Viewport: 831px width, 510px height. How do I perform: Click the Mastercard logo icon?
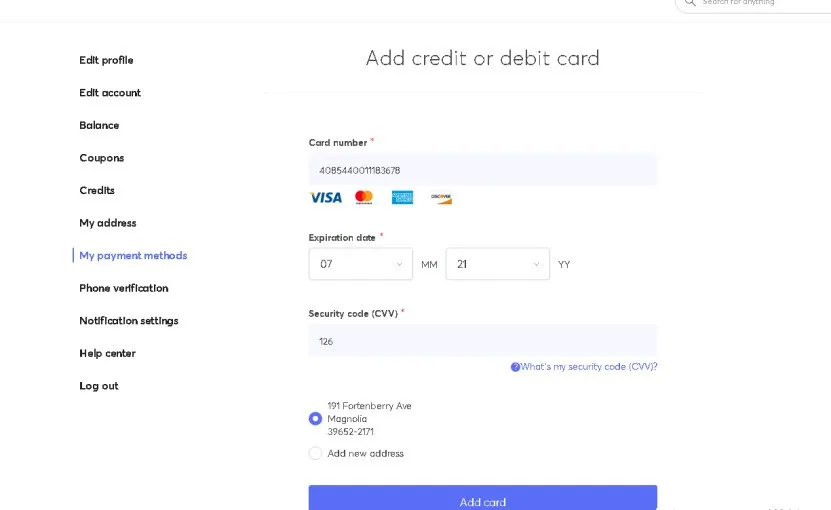coord(364,197)
